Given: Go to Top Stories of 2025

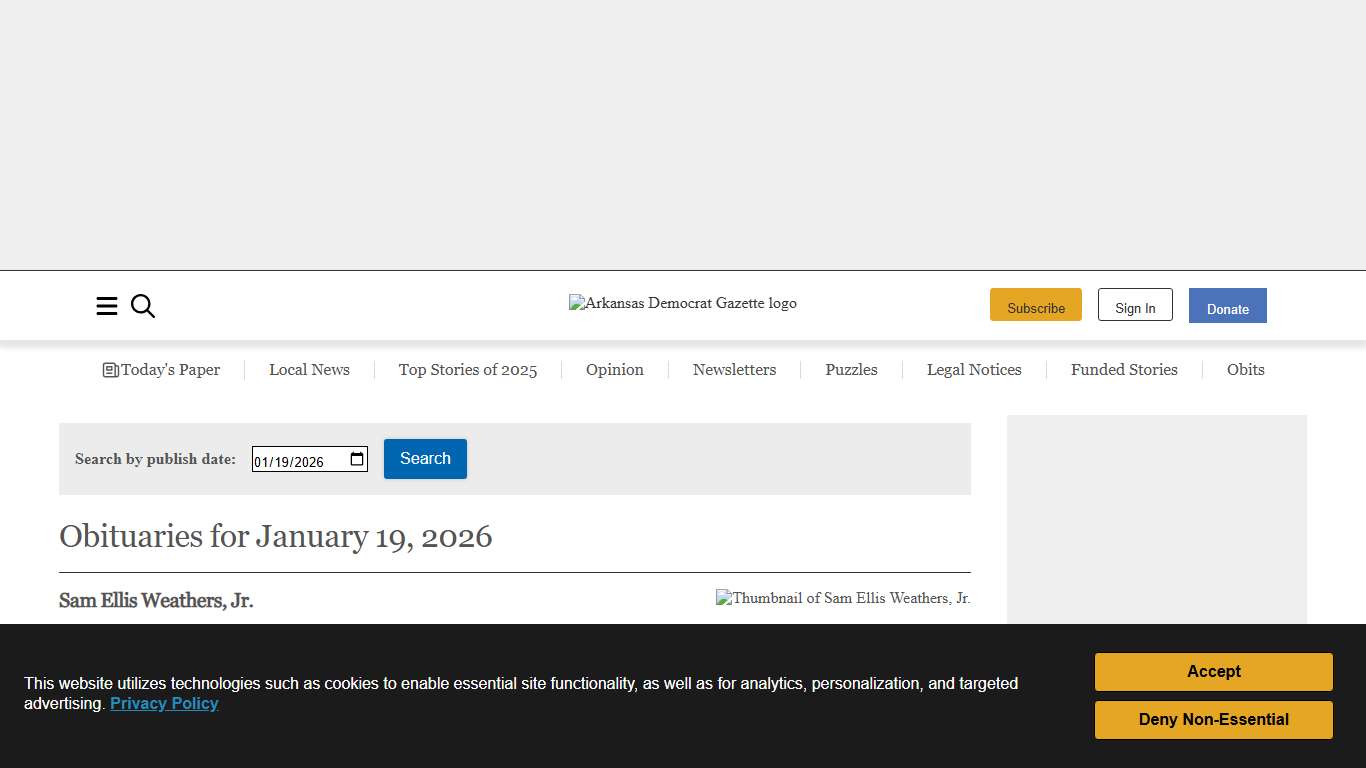Looking at the screenshot, I should pos(467,370).
